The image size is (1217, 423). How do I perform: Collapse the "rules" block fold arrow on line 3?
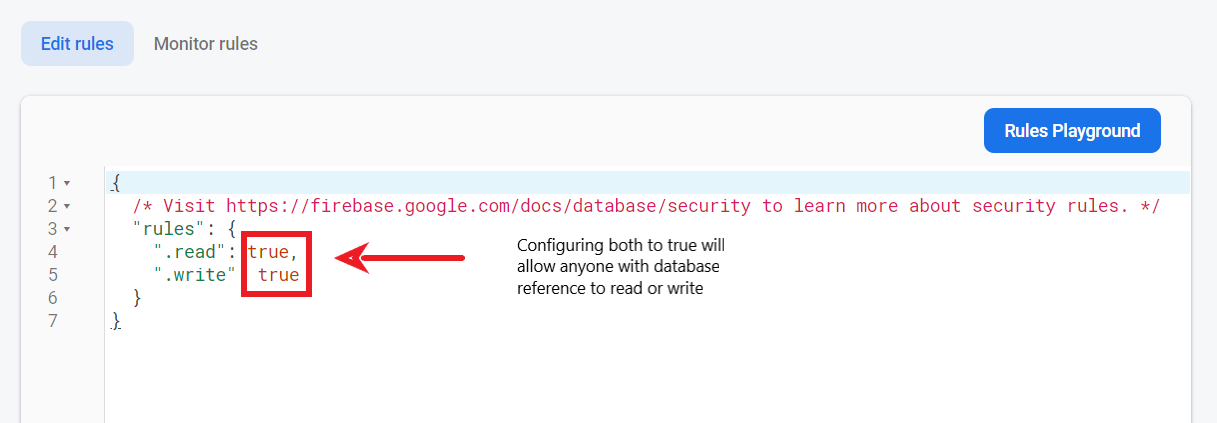click(x=67, y=229)
